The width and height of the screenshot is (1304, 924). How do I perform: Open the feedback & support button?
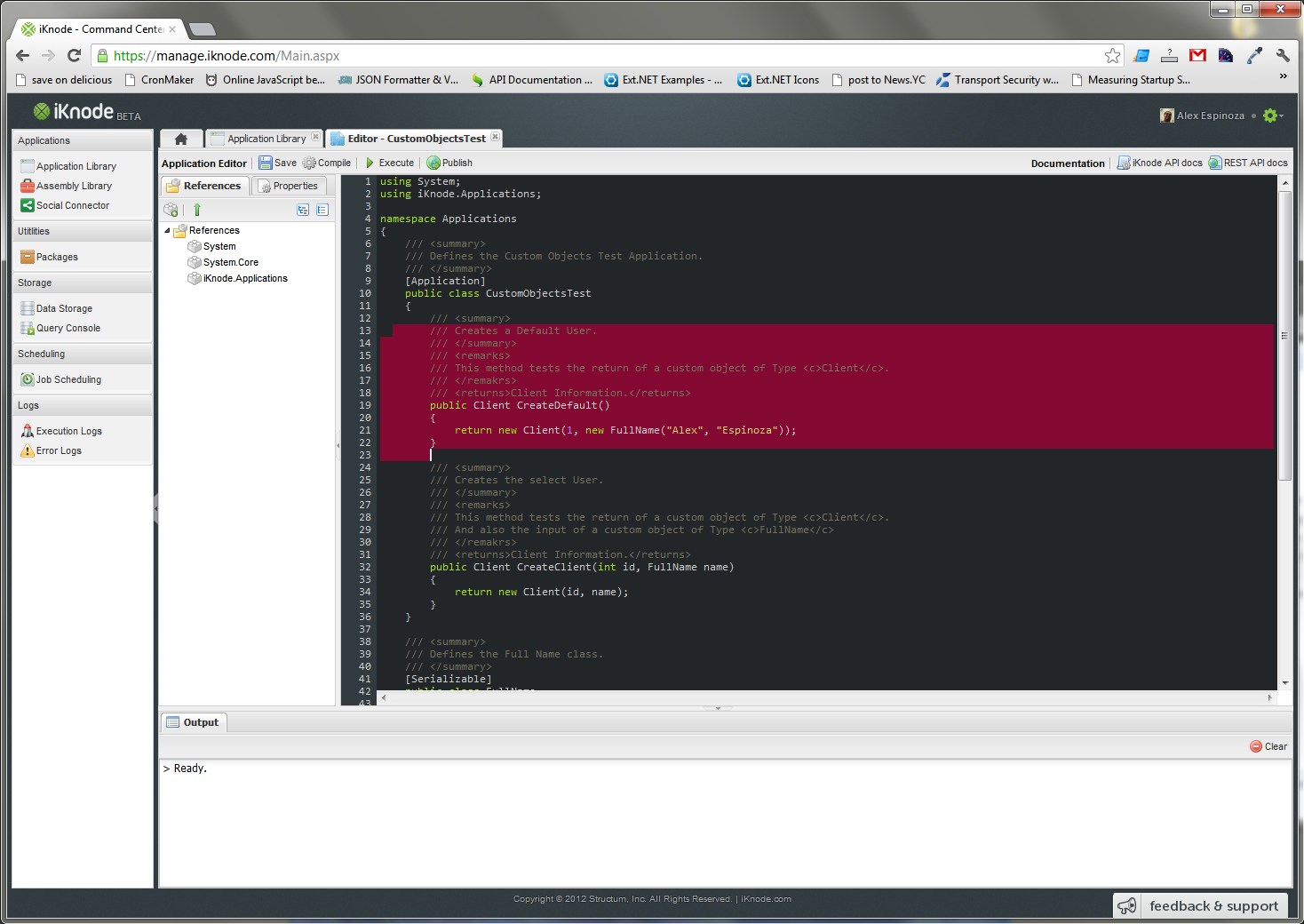(1200, 905)
